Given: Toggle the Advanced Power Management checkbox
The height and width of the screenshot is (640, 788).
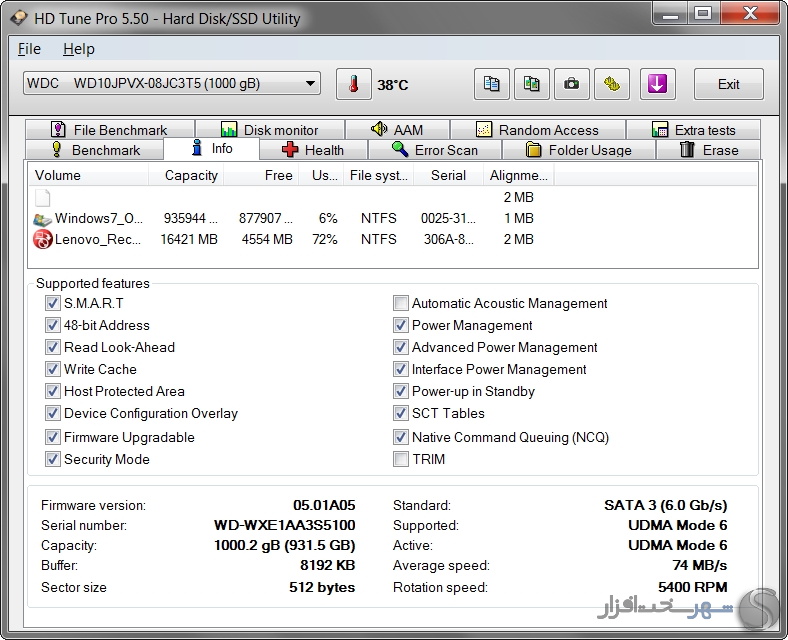Looking at the screenshot, I should (x=401, y=348).
